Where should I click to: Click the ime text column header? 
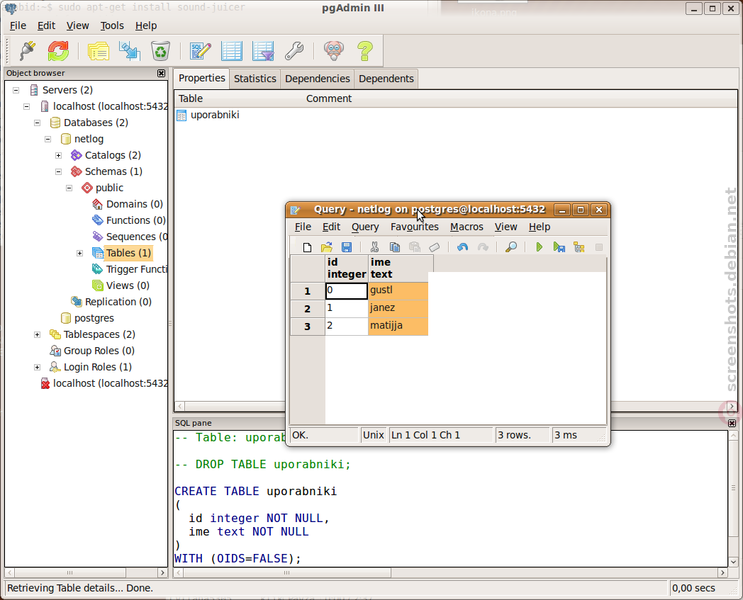(398, 268)
